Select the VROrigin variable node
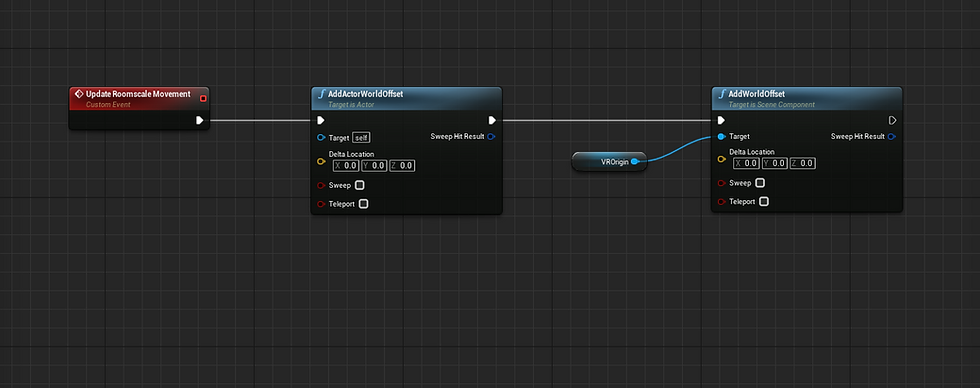The width and height of the screenshot is (980, 388). (609, 162)
